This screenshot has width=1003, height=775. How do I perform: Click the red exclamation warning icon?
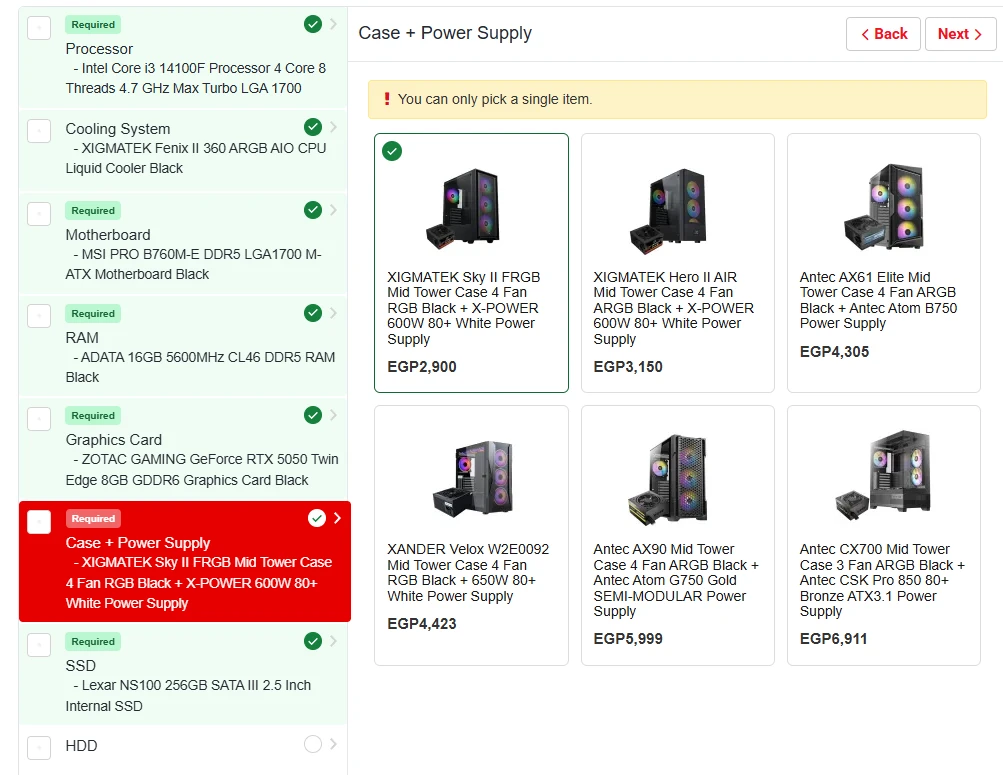[386, 99]
